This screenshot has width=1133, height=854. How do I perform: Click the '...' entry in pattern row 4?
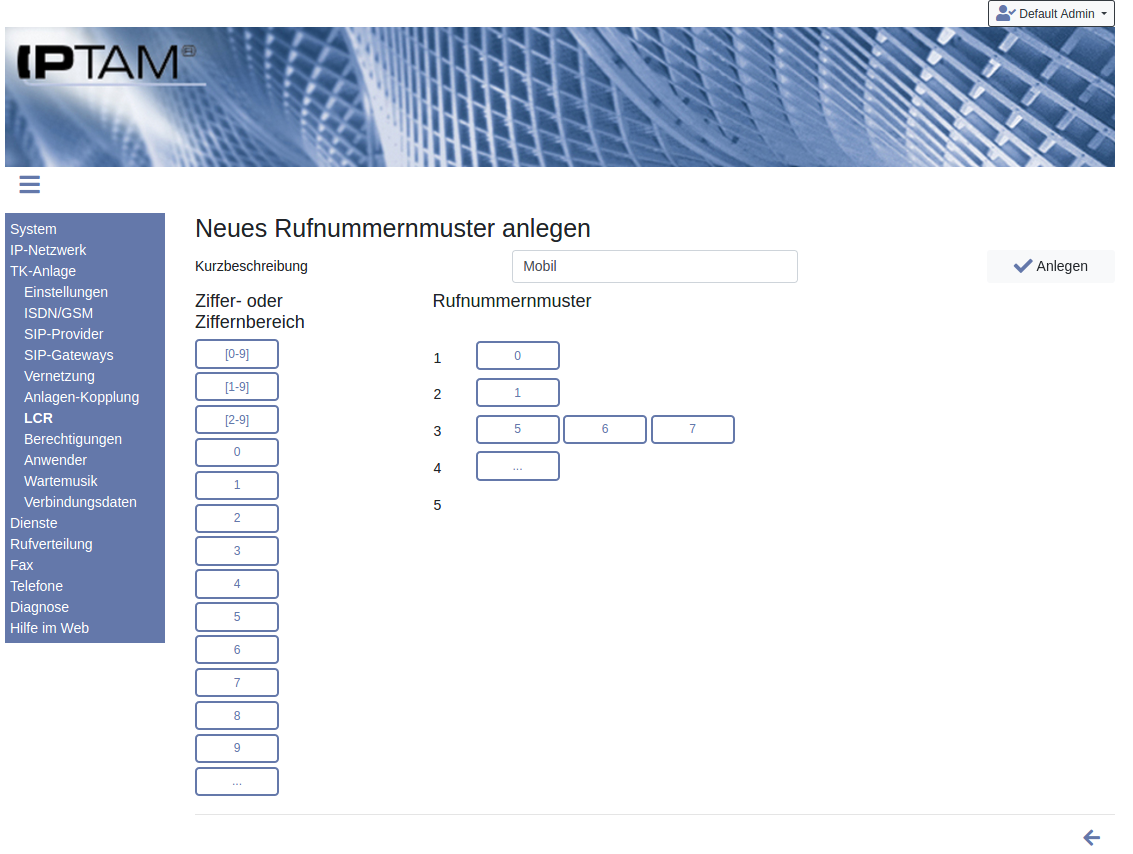(x=517, y=466)
